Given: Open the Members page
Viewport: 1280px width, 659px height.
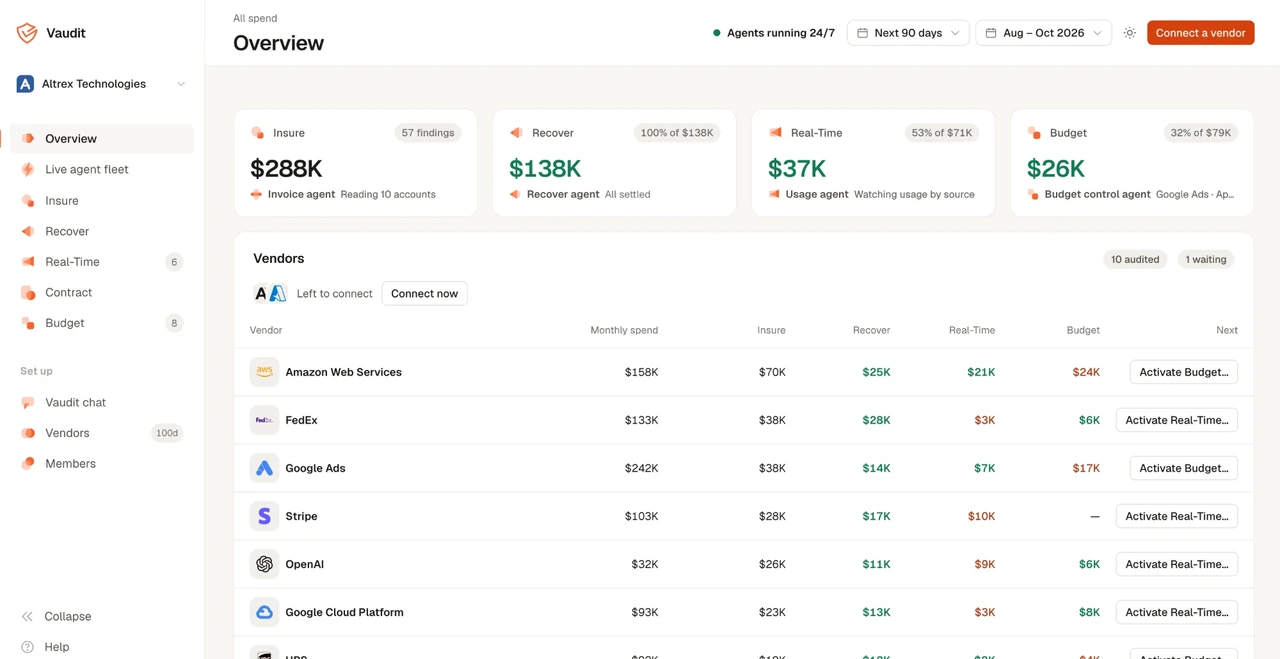Looking at the screenshot, I should click(102, 464).
